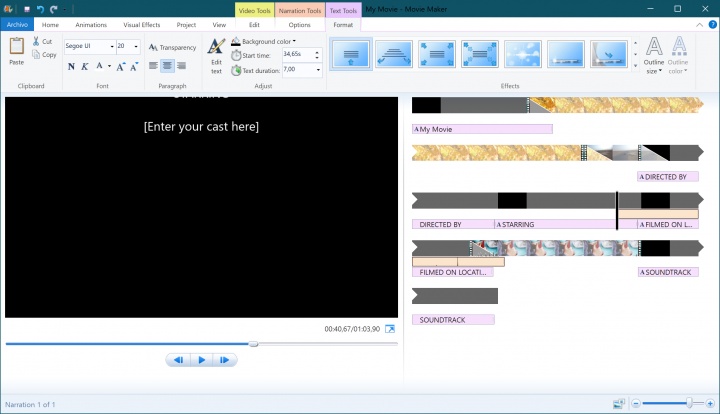This screenshot has width=720, height=414.
Task: Open the Archivo file menu
Action: tap(17, 25)
